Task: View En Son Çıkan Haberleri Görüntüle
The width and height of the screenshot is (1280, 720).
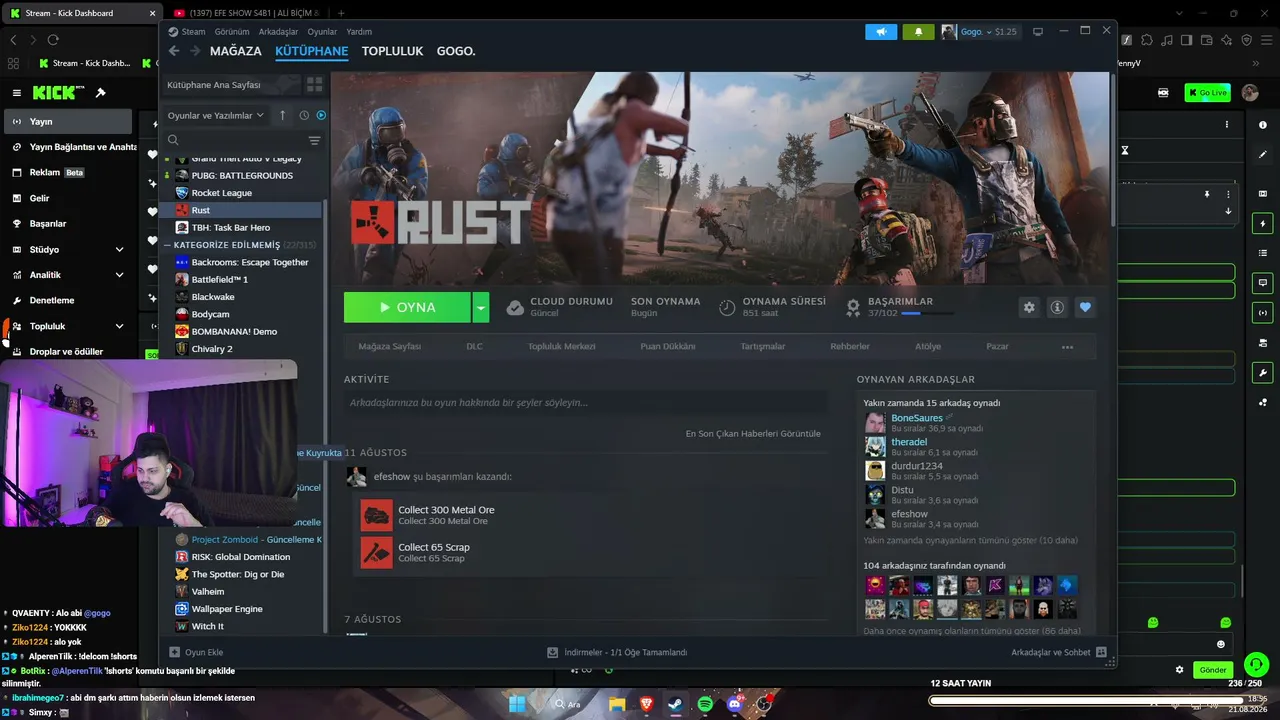Action: tap(753, 434)
